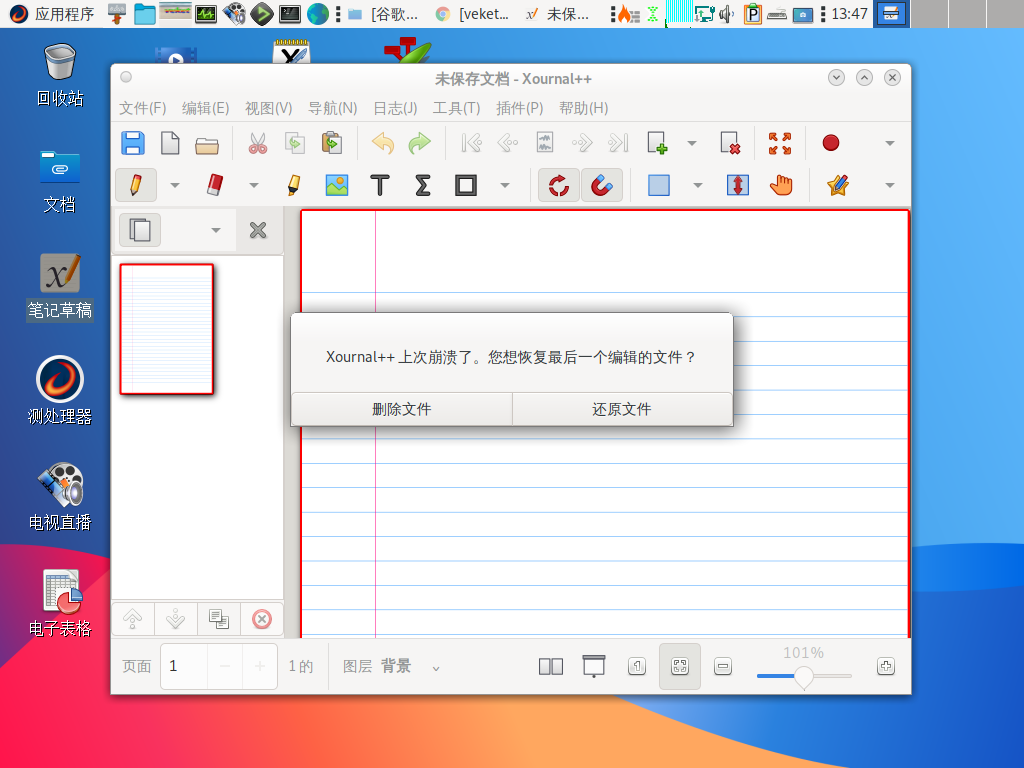The height and width of the screenshot is (768, 1024).
Task: Open the shape tool dropdown arrow
Action: click(505, 185)
